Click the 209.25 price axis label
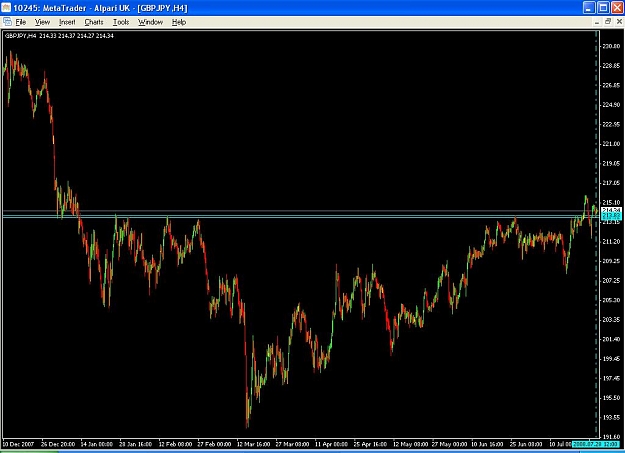The height and width of the screenshot is (453, 625). 611,261
